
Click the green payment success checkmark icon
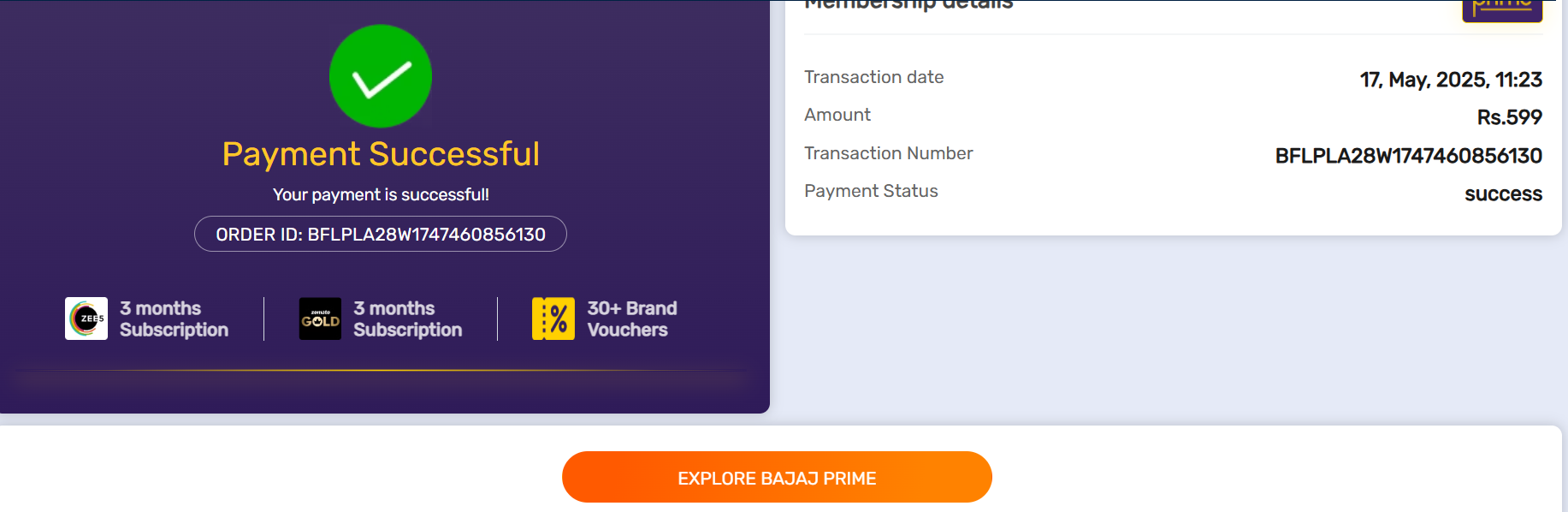tap(381, 76)
